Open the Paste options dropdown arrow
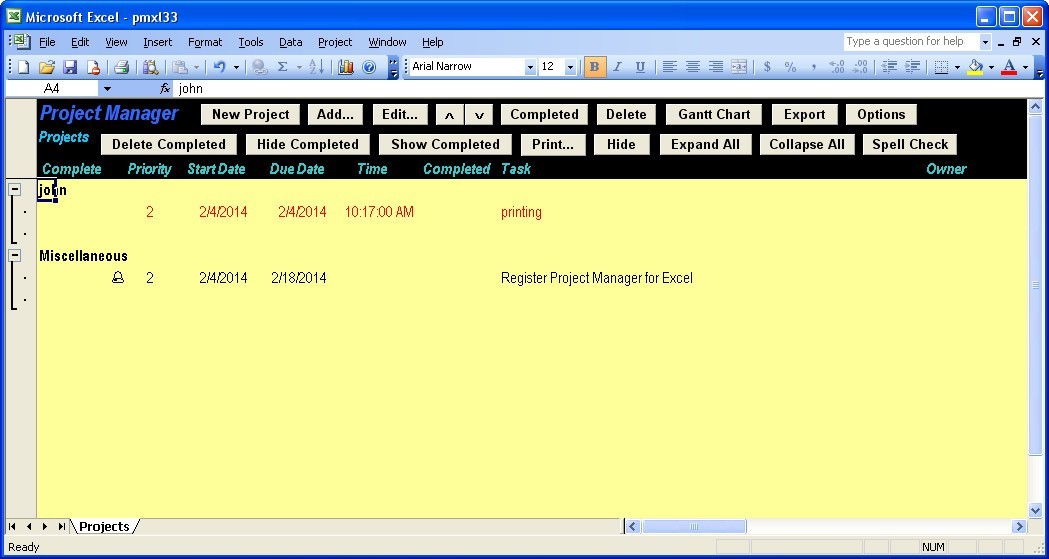The height and width of the screenshot is (559, 1049). 196,67
